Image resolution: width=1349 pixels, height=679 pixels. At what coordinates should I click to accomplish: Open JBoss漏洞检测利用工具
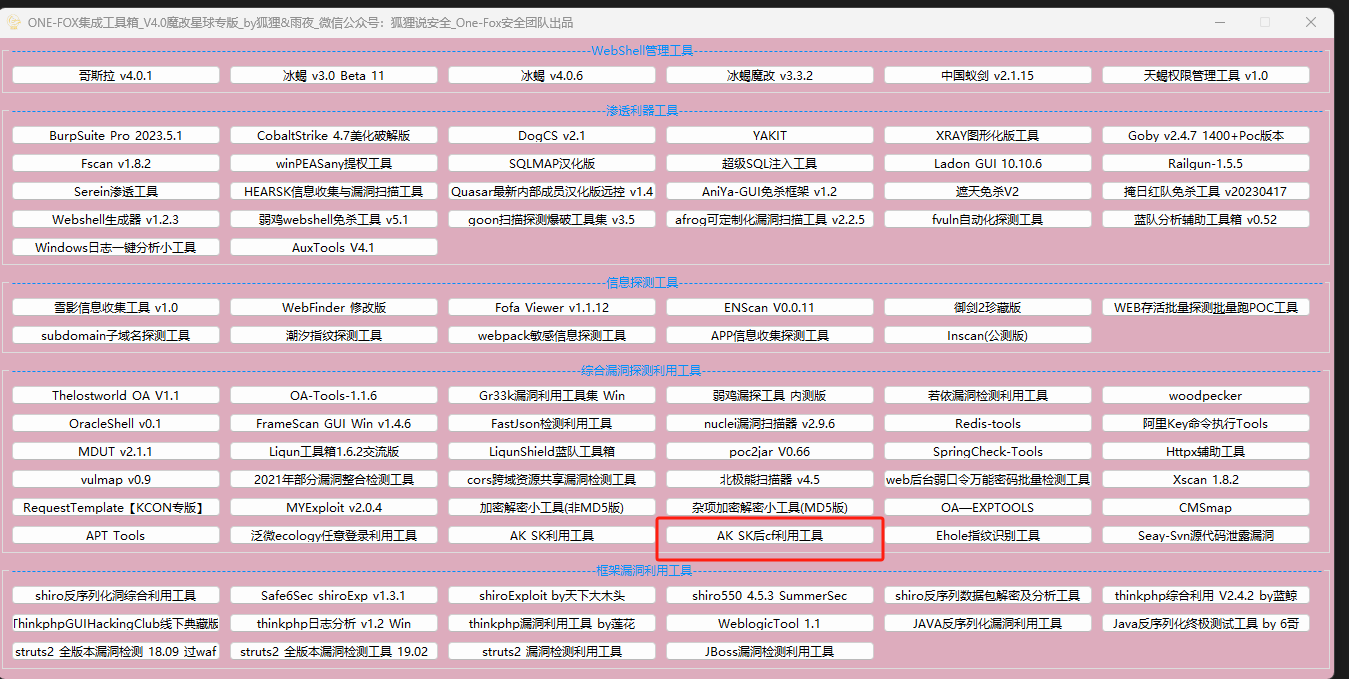point(770,651)
